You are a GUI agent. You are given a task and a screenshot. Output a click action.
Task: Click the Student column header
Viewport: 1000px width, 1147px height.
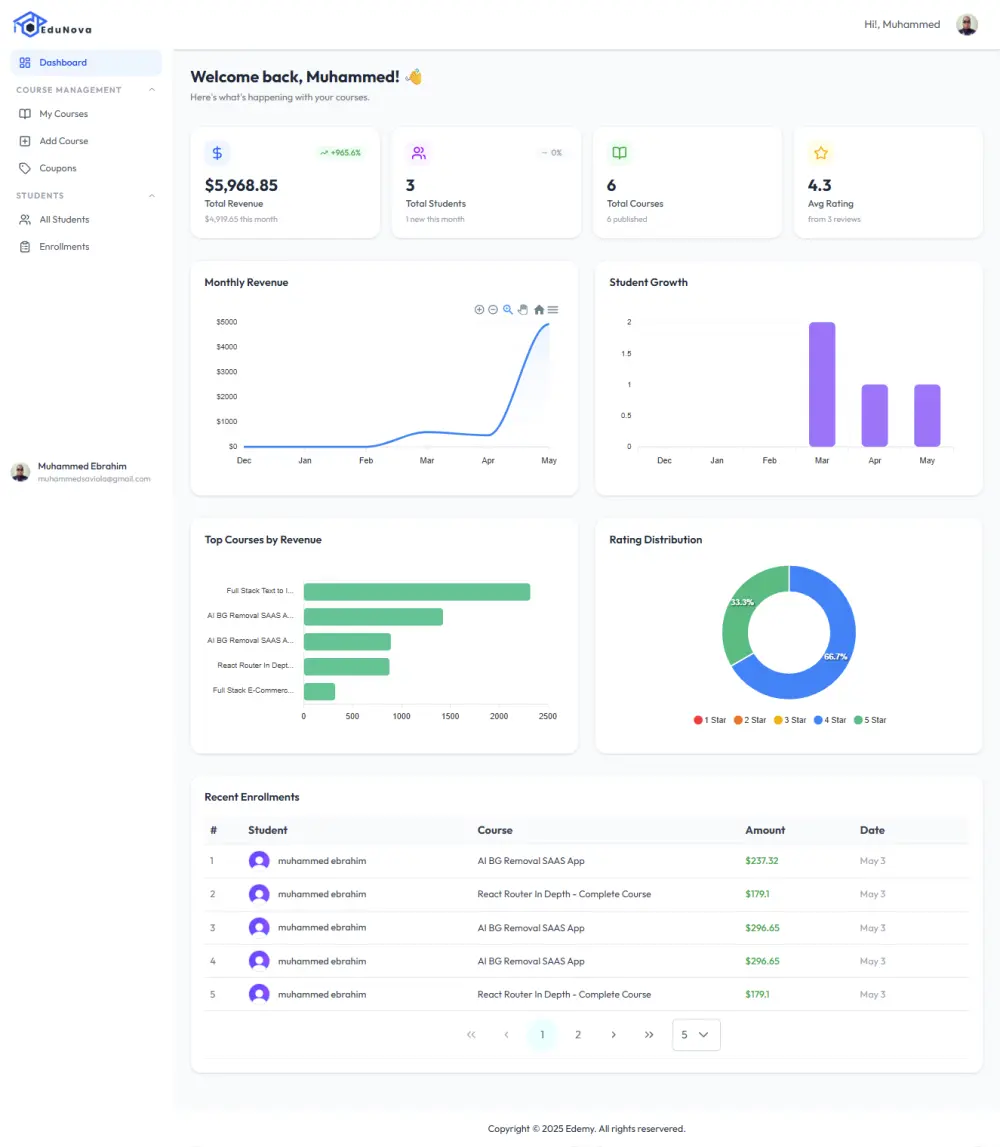coord(268,830)
